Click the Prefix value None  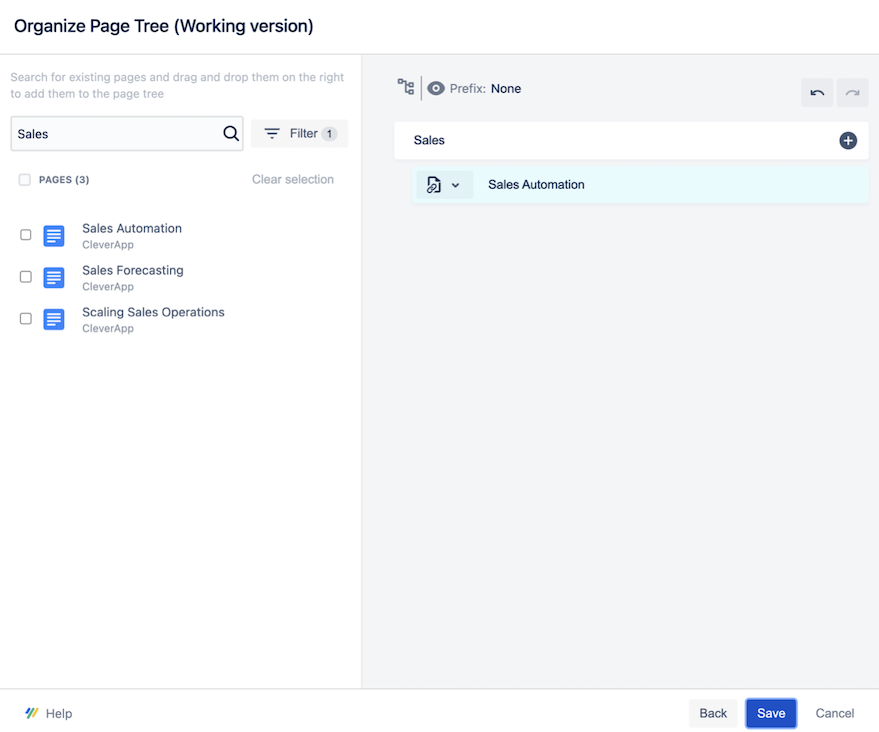[505, 89]
